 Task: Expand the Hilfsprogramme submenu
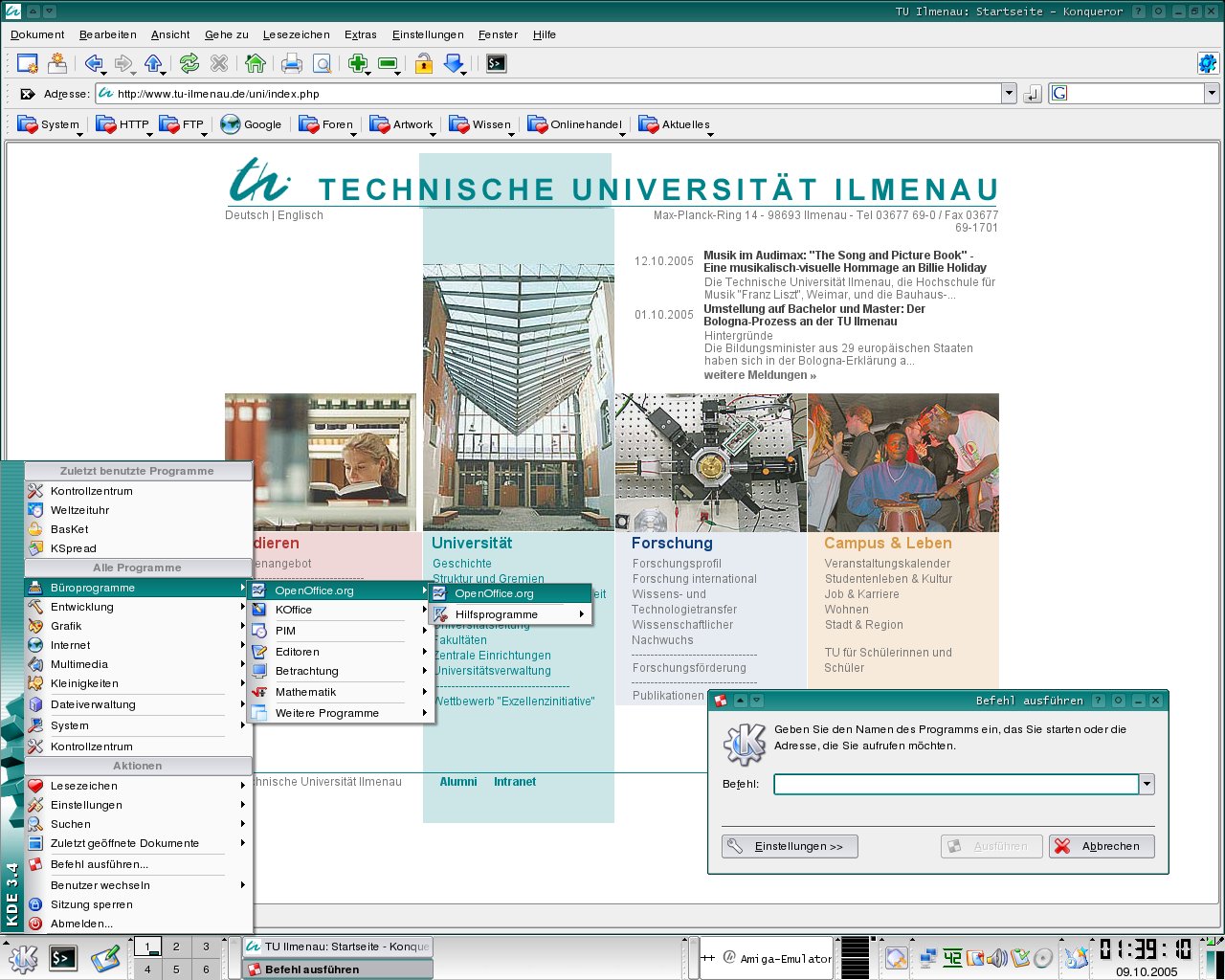510,614
